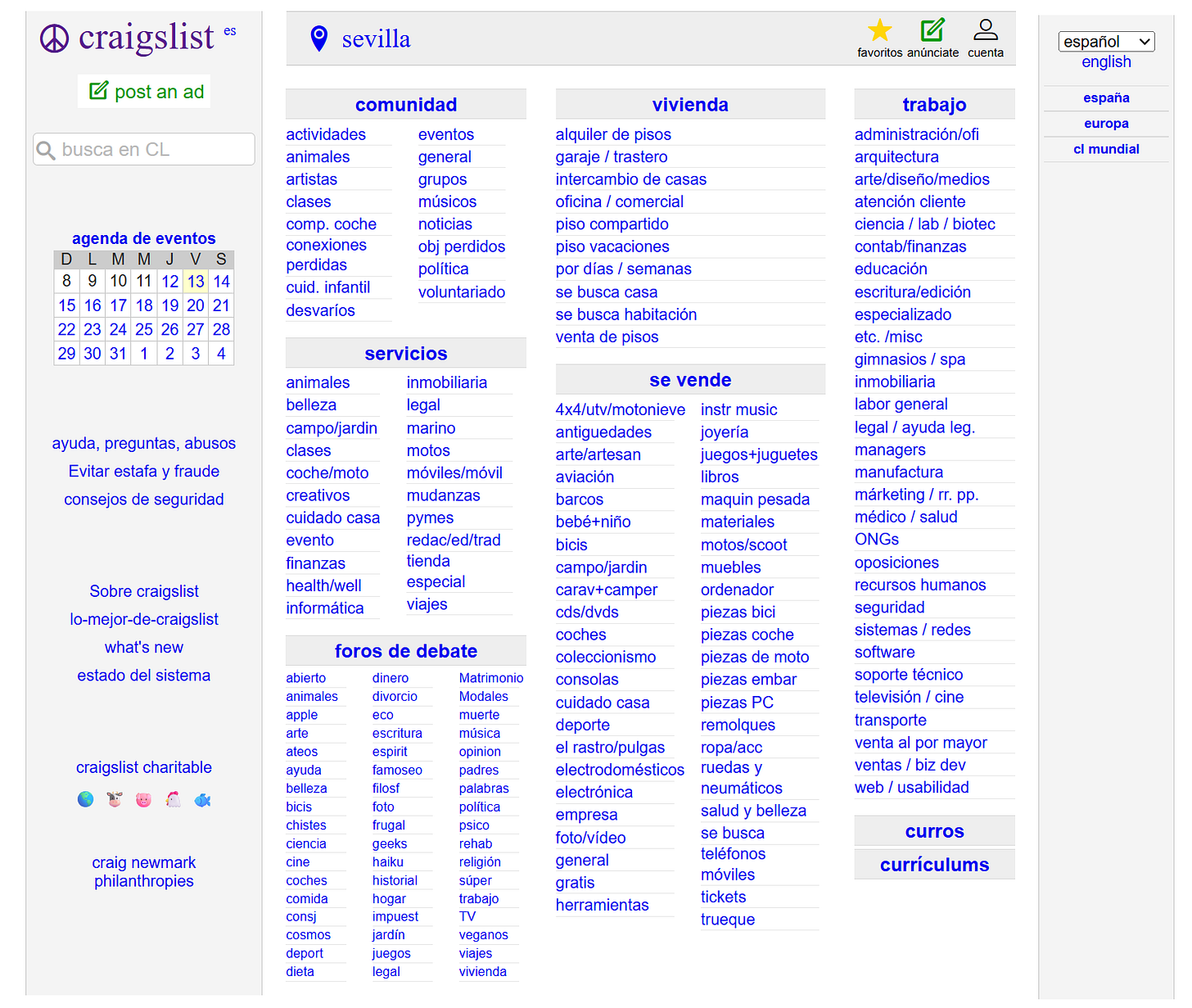Open 'Evitar estafa y fraude' link

pos(144,471)
